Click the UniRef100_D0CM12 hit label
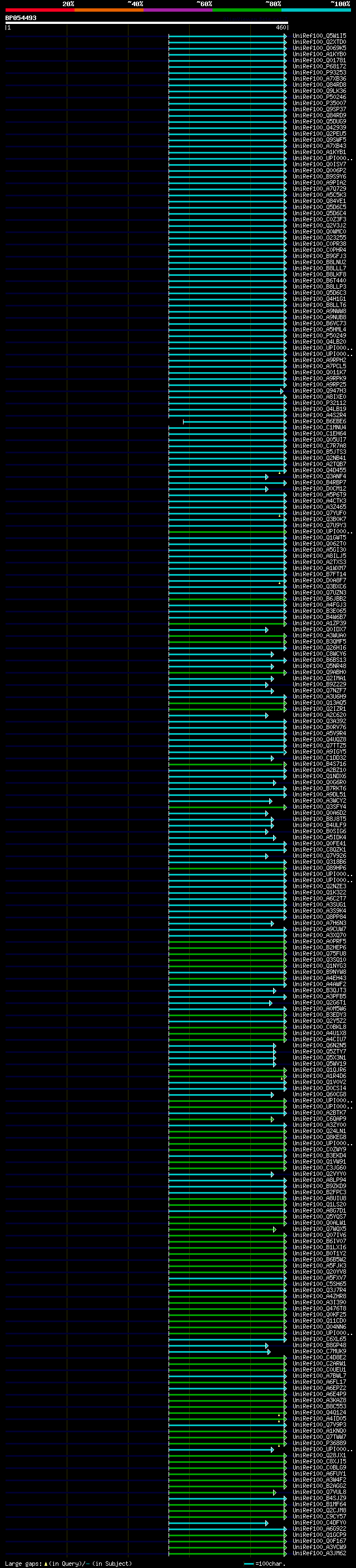356x1568 pixels. pos(319,489)
